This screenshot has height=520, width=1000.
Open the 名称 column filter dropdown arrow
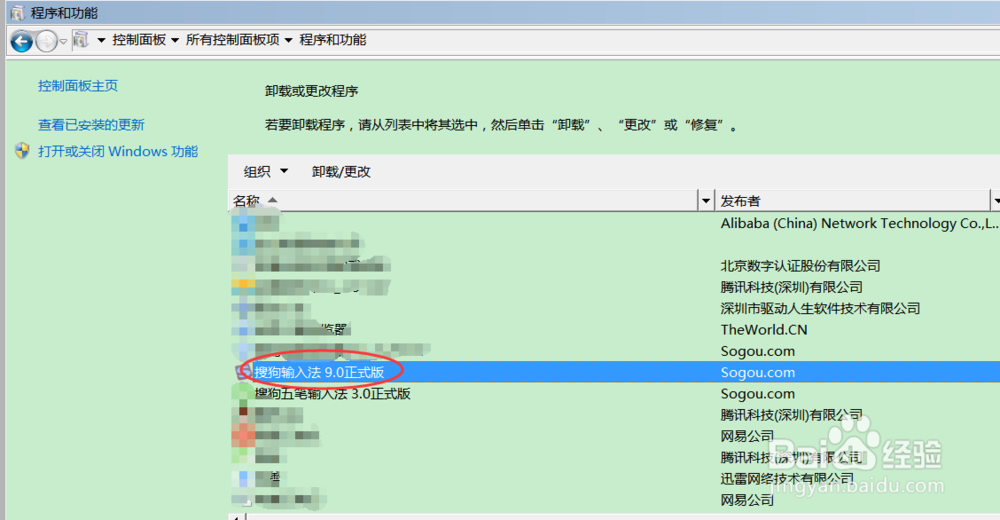[x=706, y=201]
